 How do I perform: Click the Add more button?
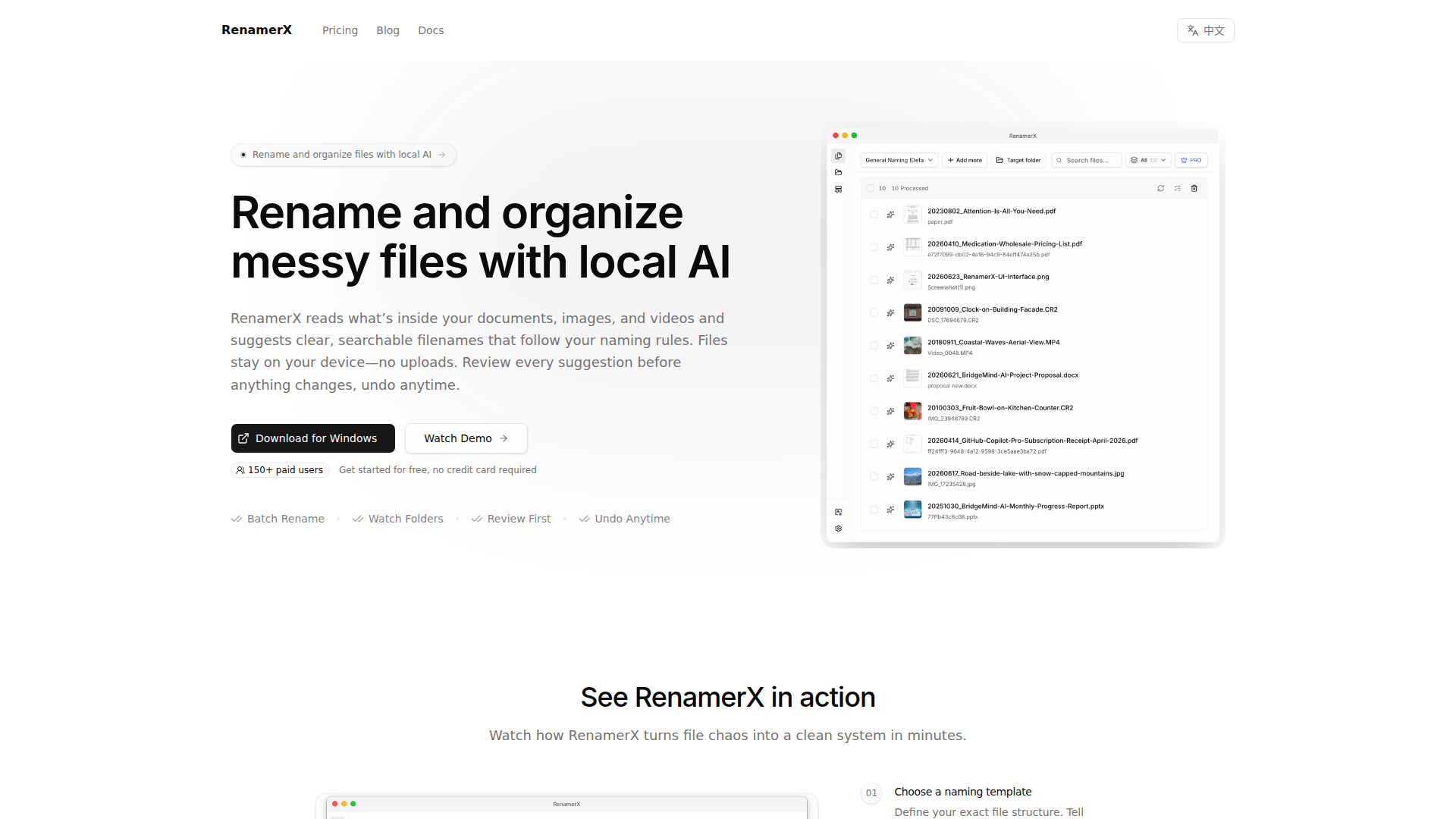coord(965,160)
